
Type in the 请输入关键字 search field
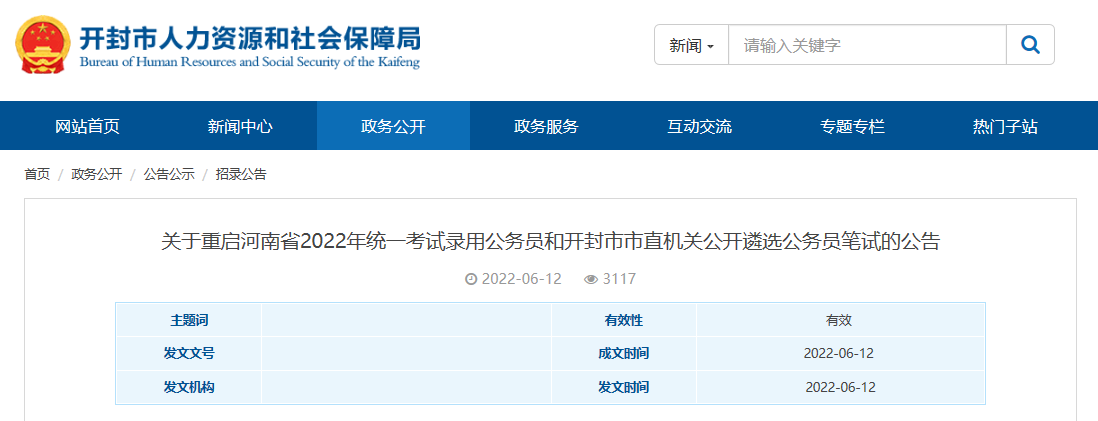click(x=866, y=45)
